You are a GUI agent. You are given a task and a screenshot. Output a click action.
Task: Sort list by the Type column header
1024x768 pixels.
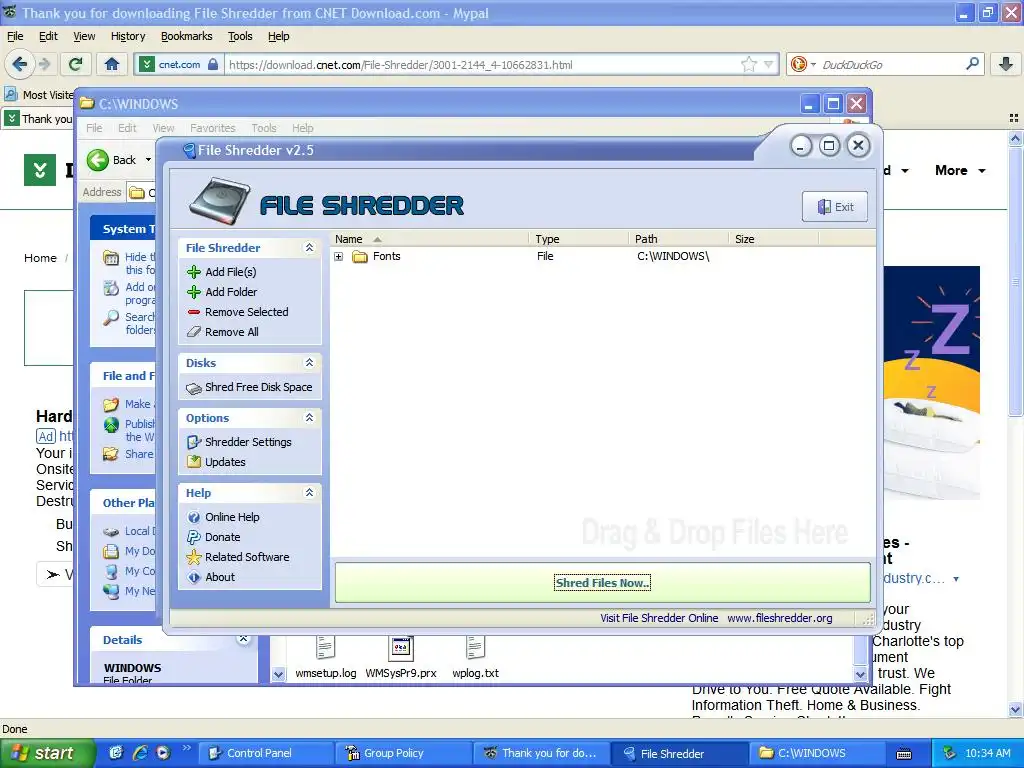(578, 239)
